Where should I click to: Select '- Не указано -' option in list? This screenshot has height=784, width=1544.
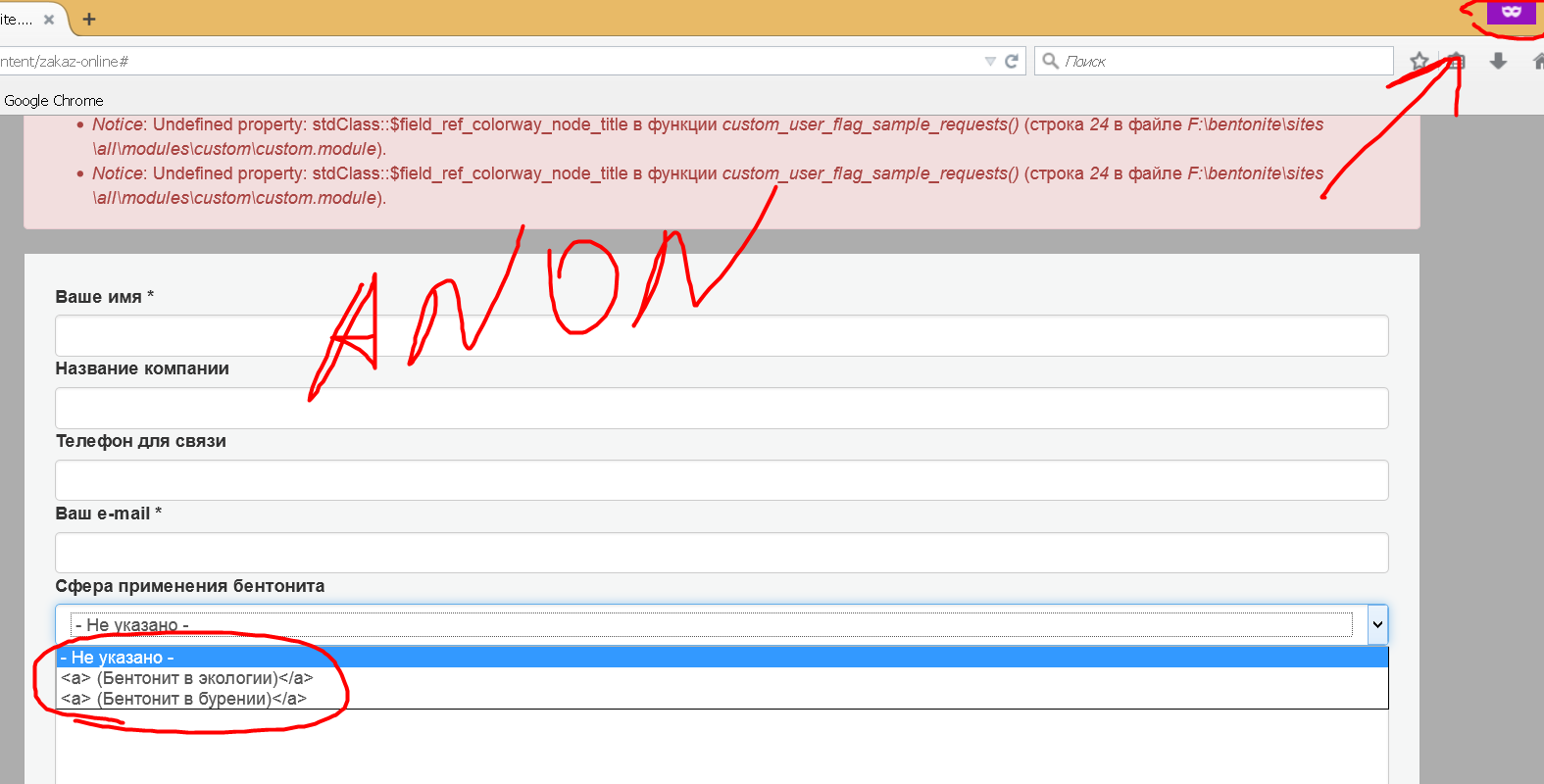(x=722, y=657)
